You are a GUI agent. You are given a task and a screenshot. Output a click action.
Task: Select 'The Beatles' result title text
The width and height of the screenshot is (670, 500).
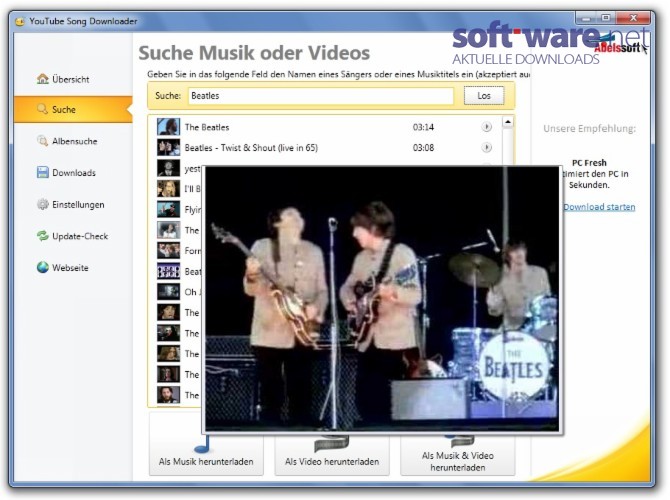tap(207, 127)
